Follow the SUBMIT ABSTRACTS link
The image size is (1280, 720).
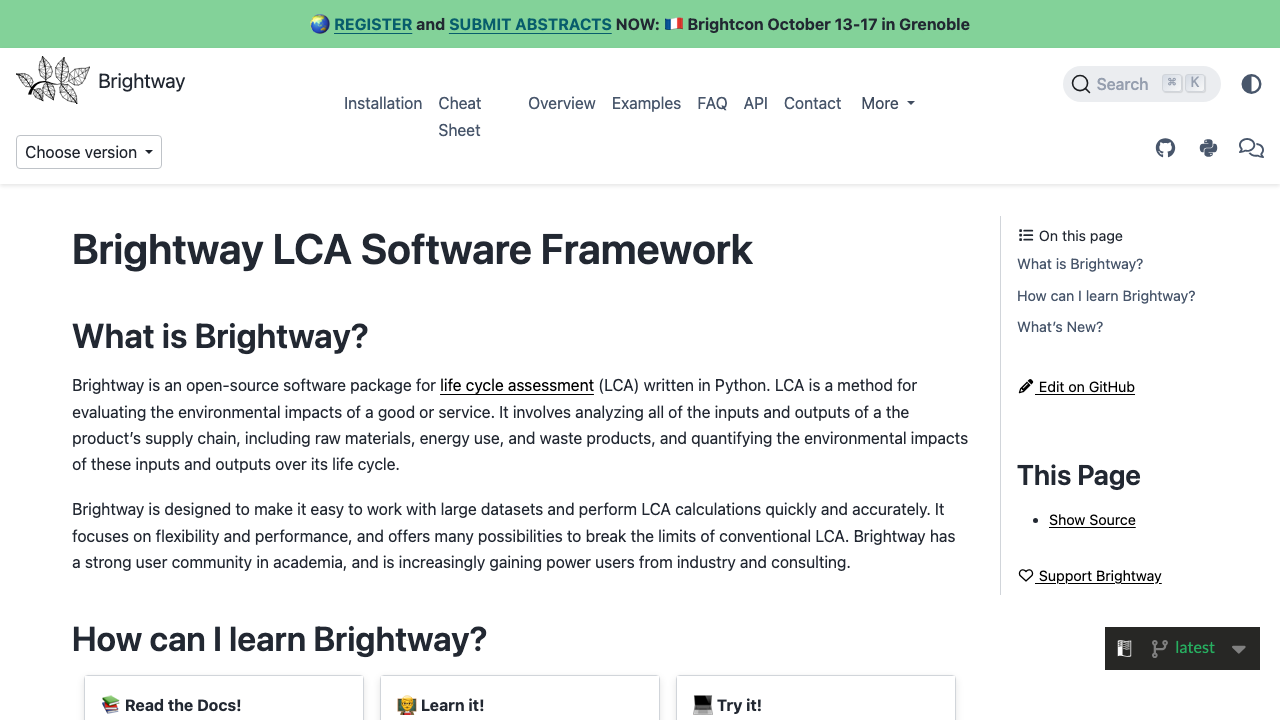click(530, 24)
